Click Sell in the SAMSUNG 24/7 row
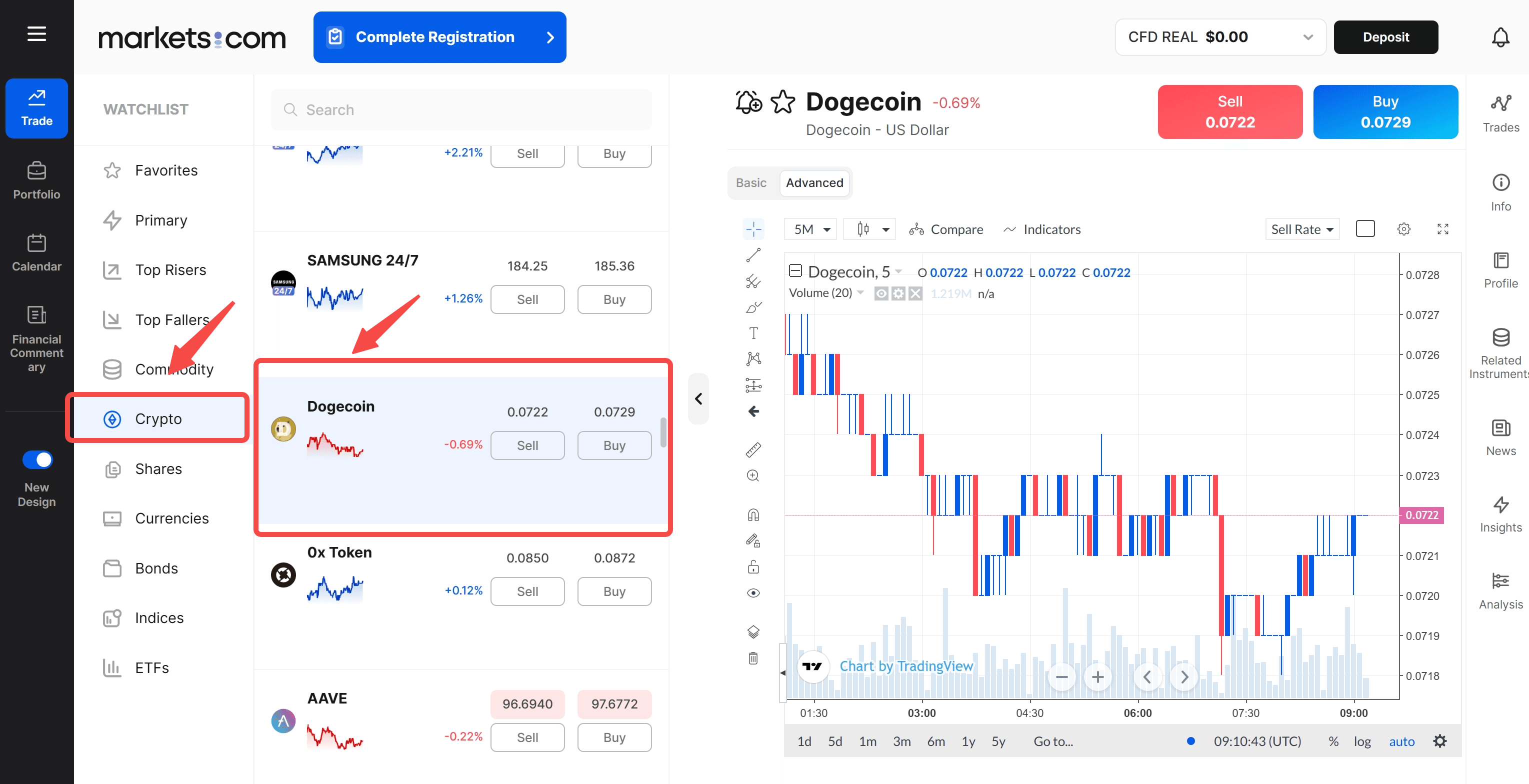The width and height of the screenshot is (1529, 784). [527, 299]
